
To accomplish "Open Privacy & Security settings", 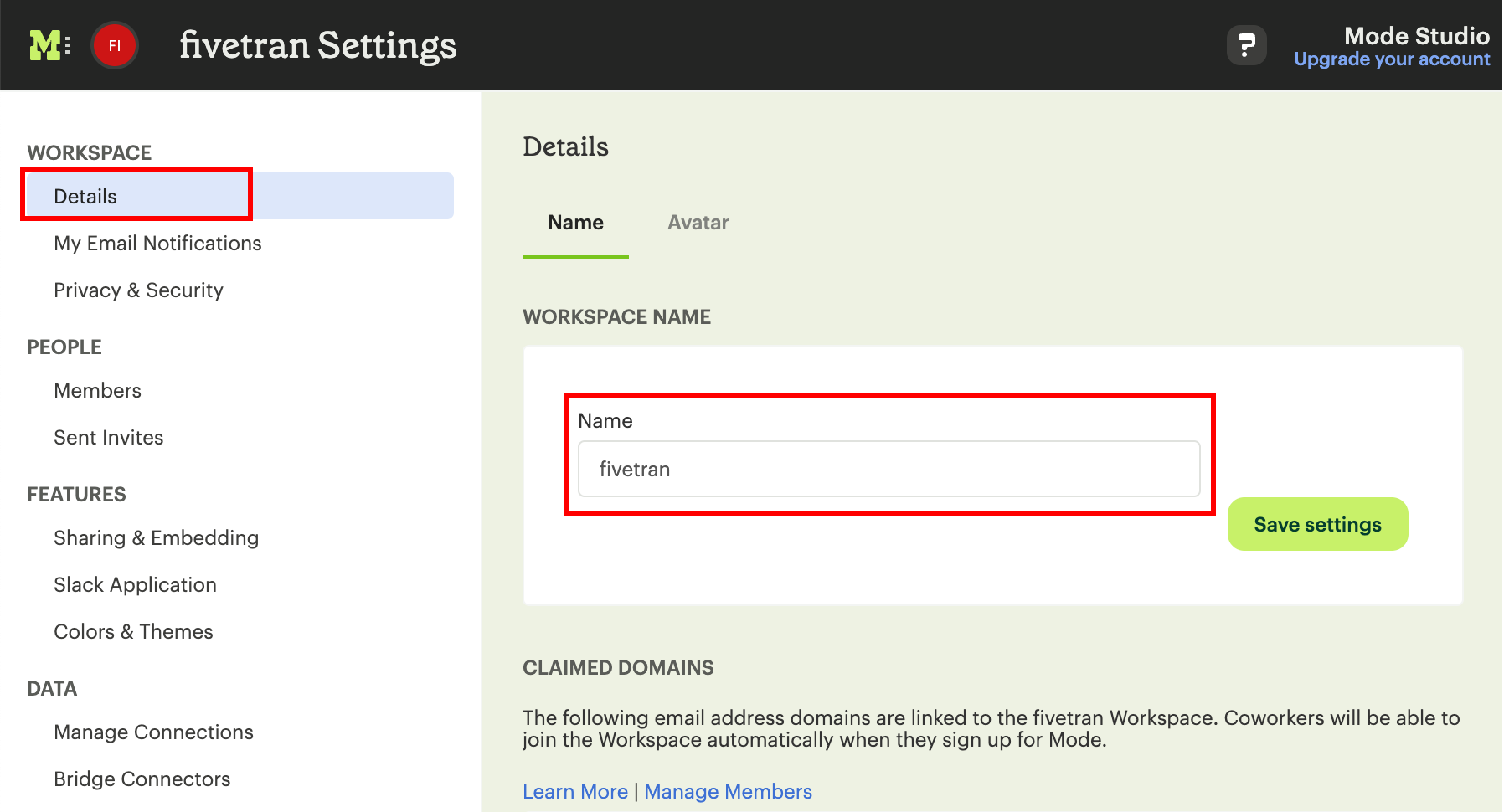I will 138,290.
